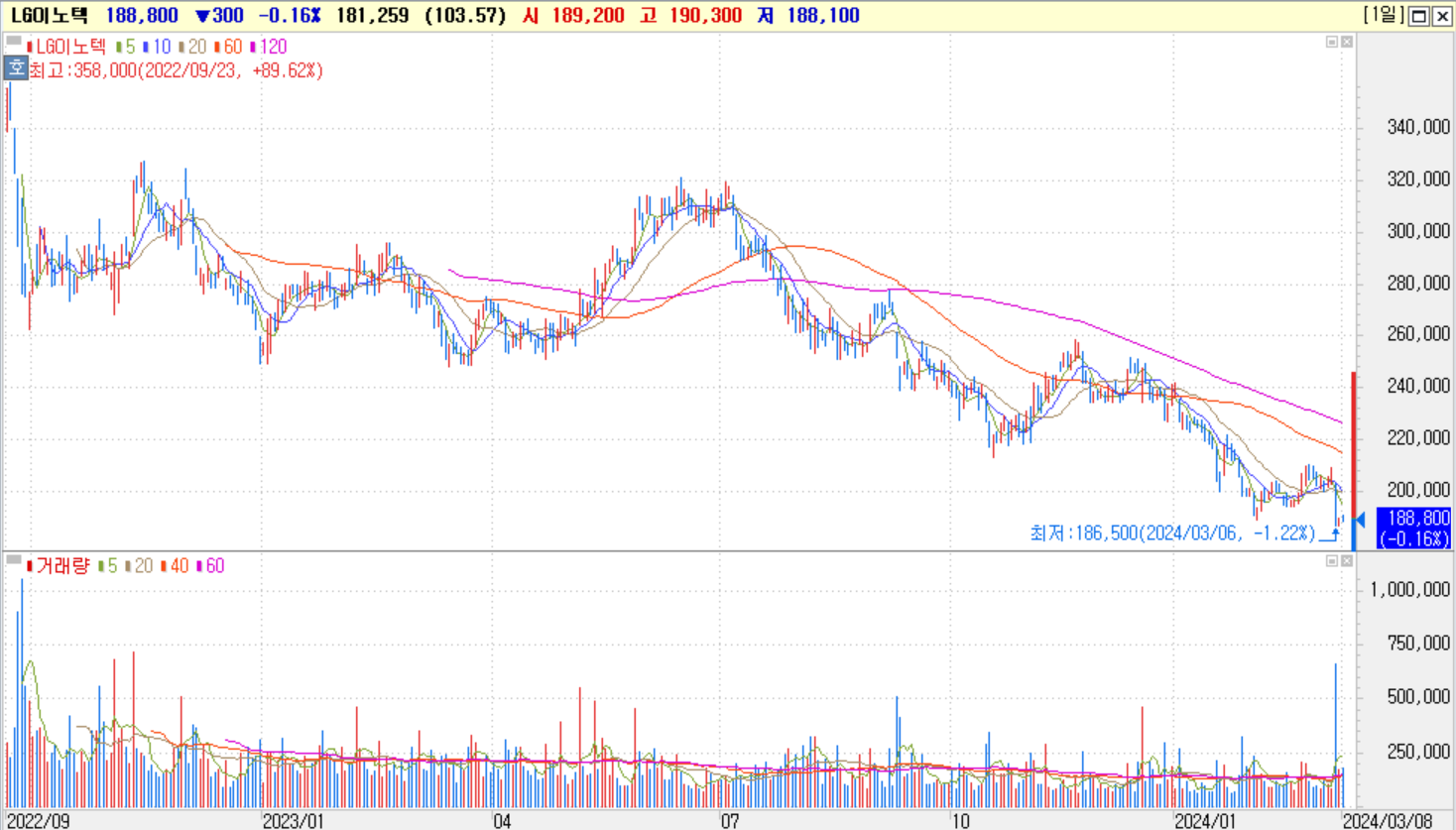Click the open price 시 189,200
Viewport: 1456px width, 830px height.
click(x=573, y=16)
